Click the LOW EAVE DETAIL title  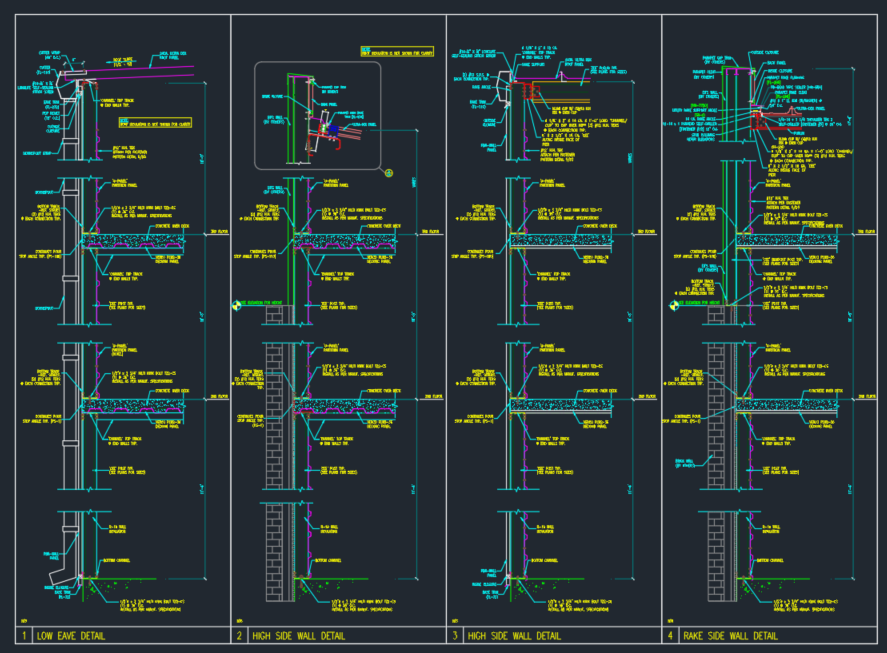[x=70, y=636]
